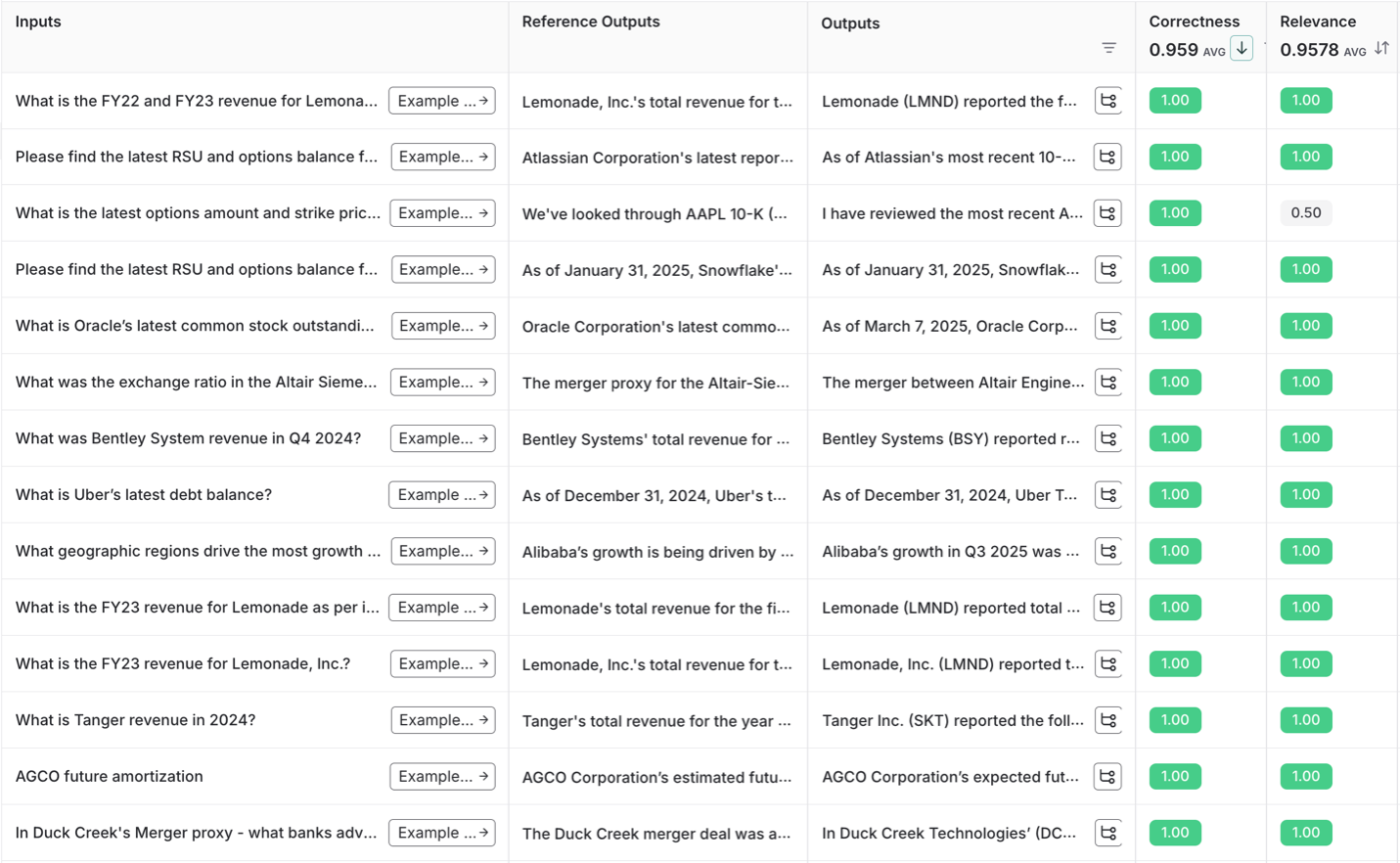Sort by Relevance using the up-down arrows

click(1381, 48)
